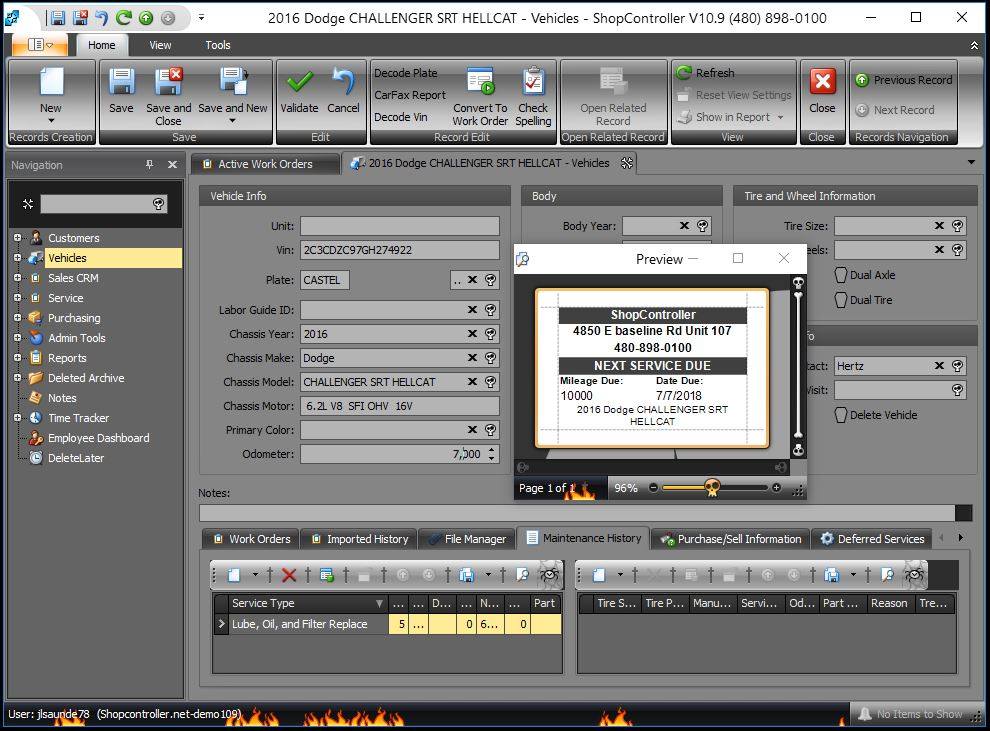The image size is (990, 731).
Task: Click the quick access save icon in the title bar
Action: coord(57,18)
